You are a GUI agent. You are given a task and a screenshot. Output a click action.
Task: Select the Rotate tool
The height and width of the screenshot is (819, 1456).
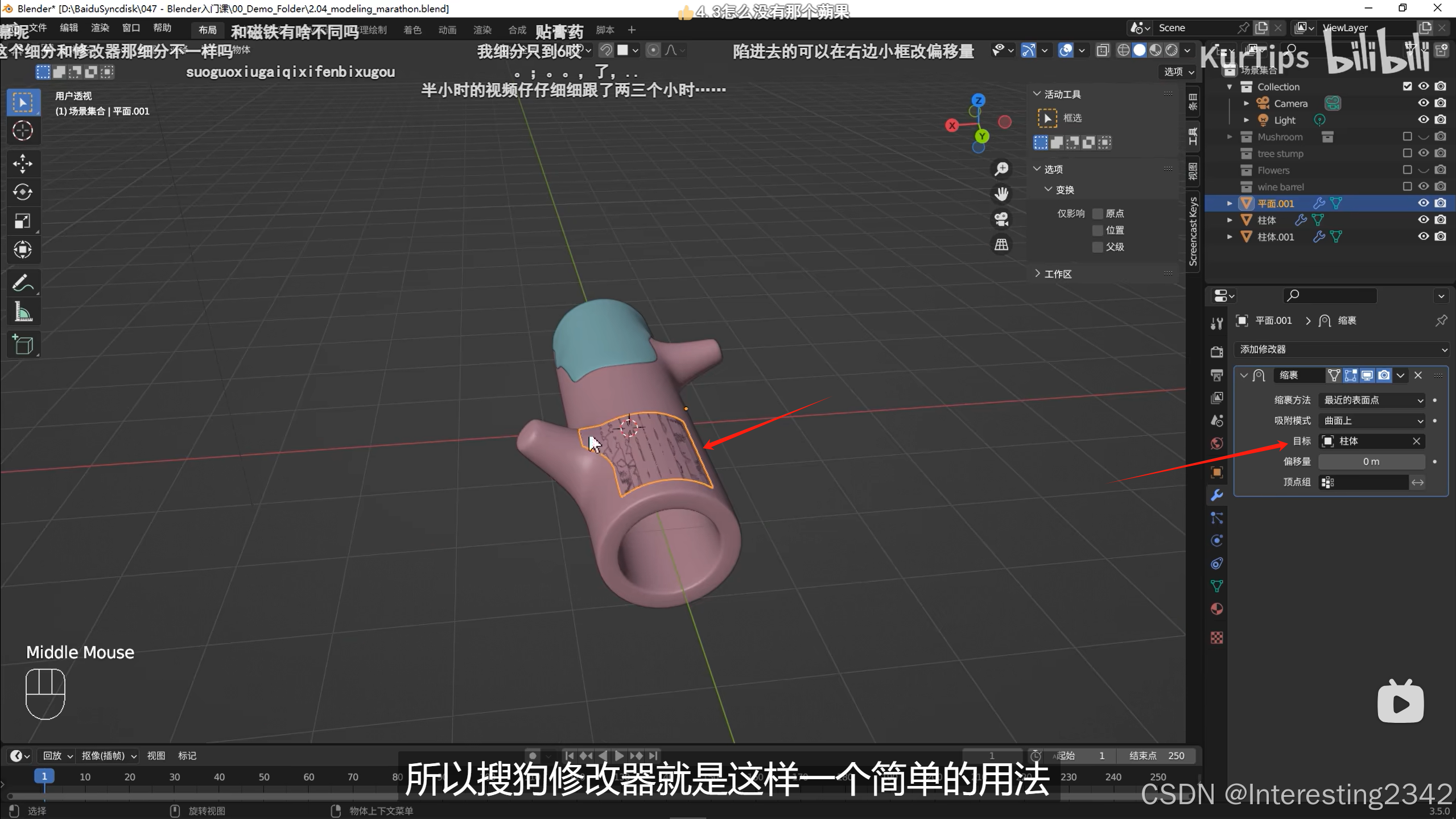click(23, 192)
